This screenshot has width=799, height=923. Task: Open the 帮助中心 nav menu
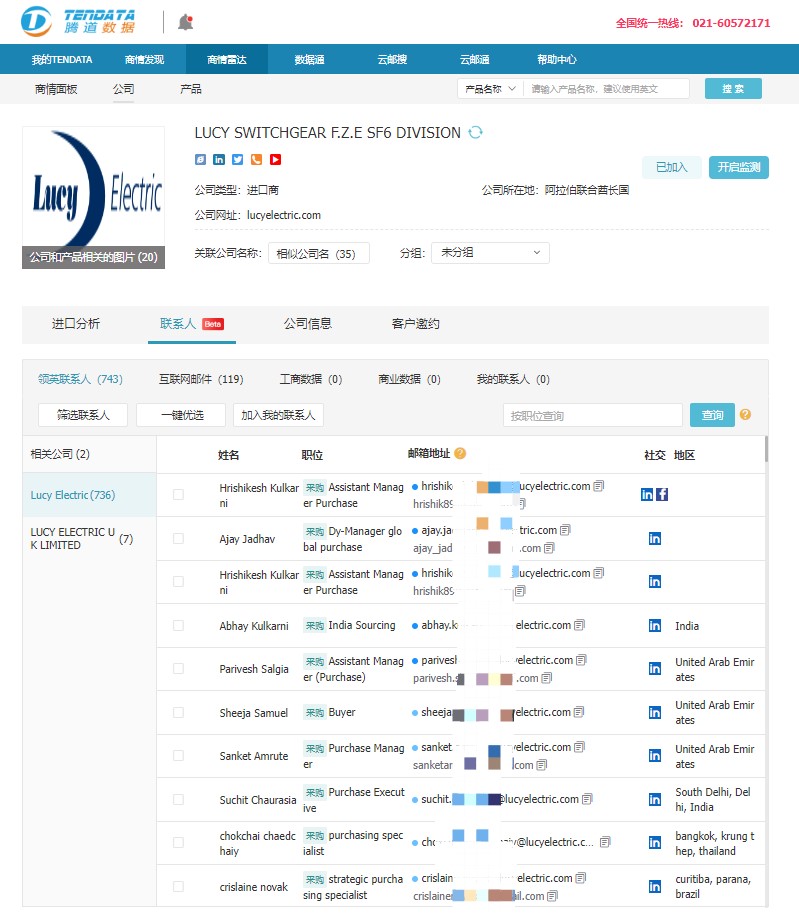click(x=556, y=59)
